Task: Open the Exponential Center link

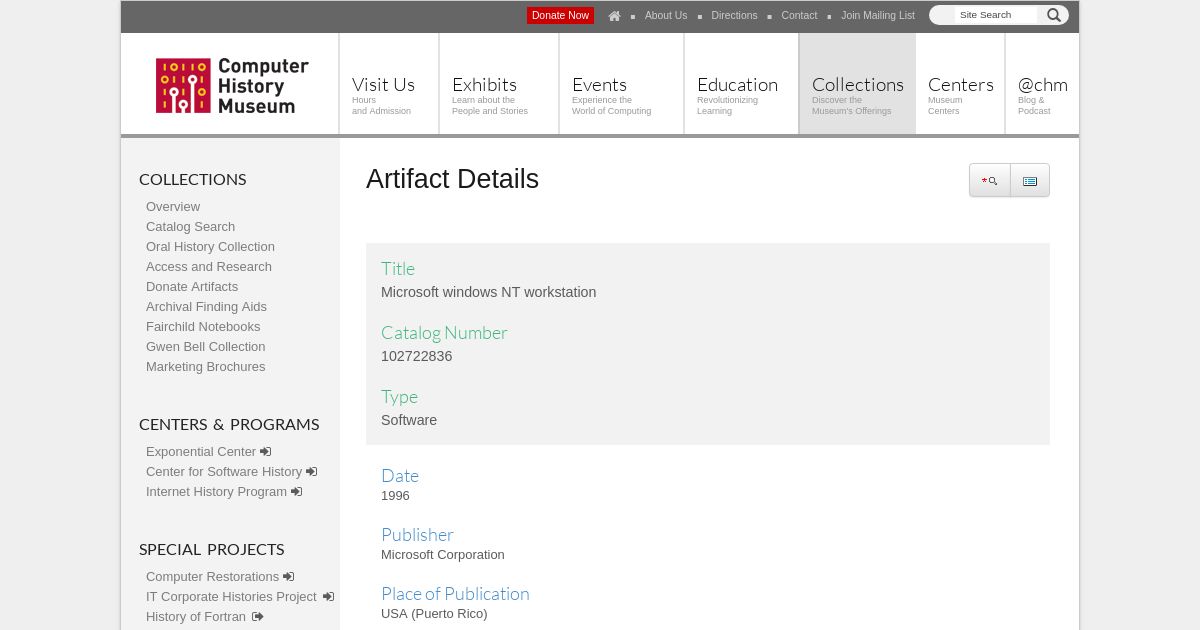Action: [x=201, y=452]
